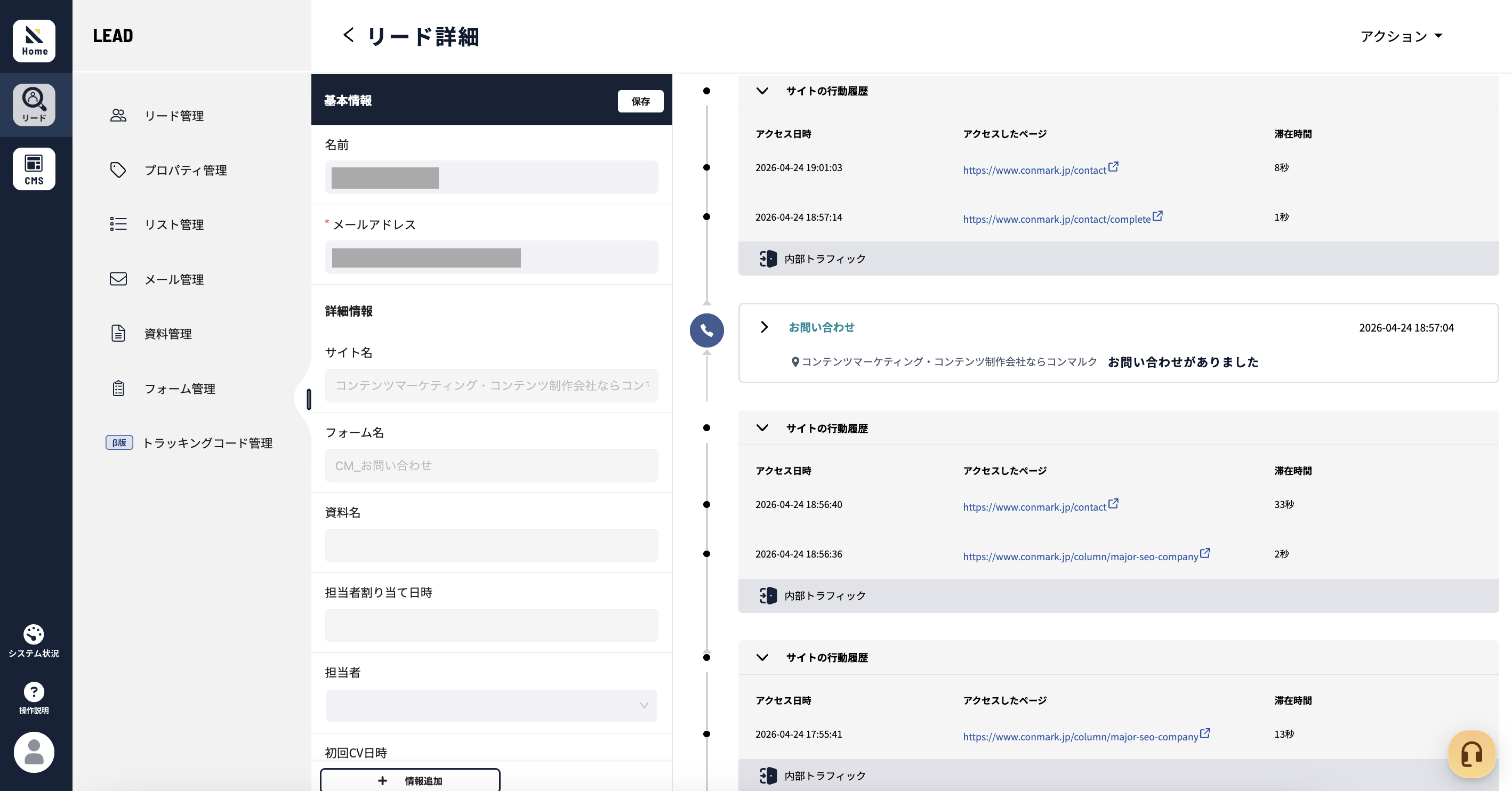Screen dimensions: 1512x791
Task: Open 資料管理 in the LEAD menu
Action: pos(168,333)
